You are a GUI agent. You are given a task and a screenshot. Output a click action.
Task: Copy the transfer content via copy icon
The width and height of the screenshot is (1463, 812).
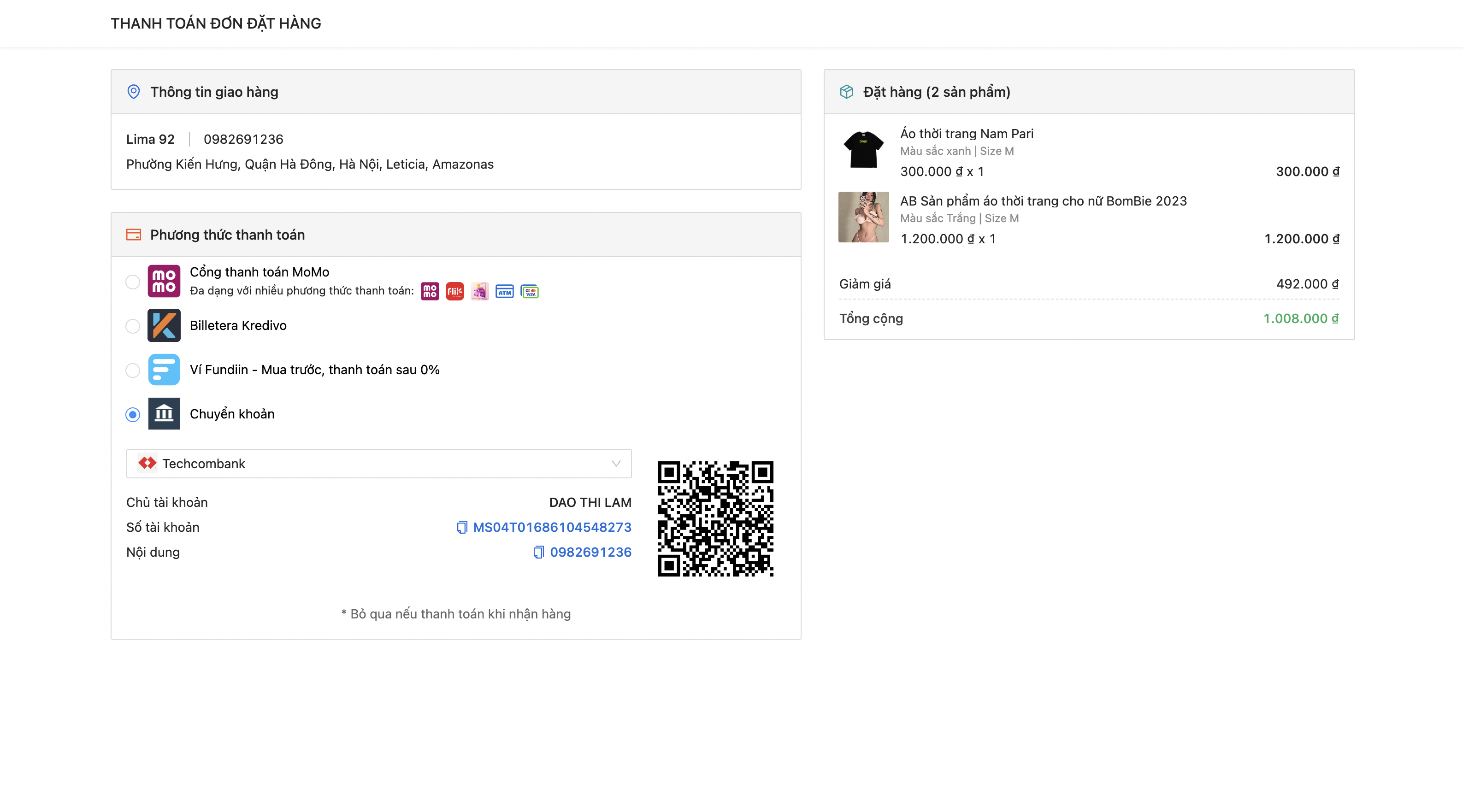(538, 553)
